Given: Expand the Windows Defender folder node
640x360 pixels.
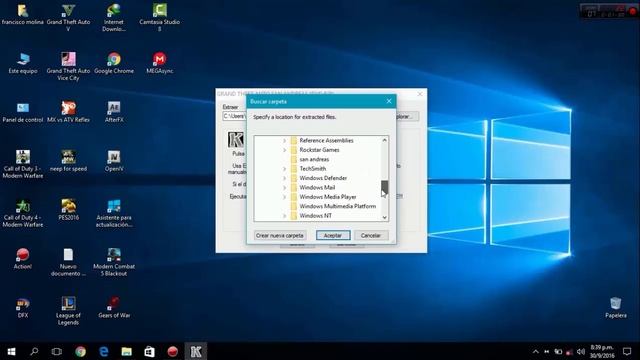Looking at the screenshot, I should (x=284, y=178).
